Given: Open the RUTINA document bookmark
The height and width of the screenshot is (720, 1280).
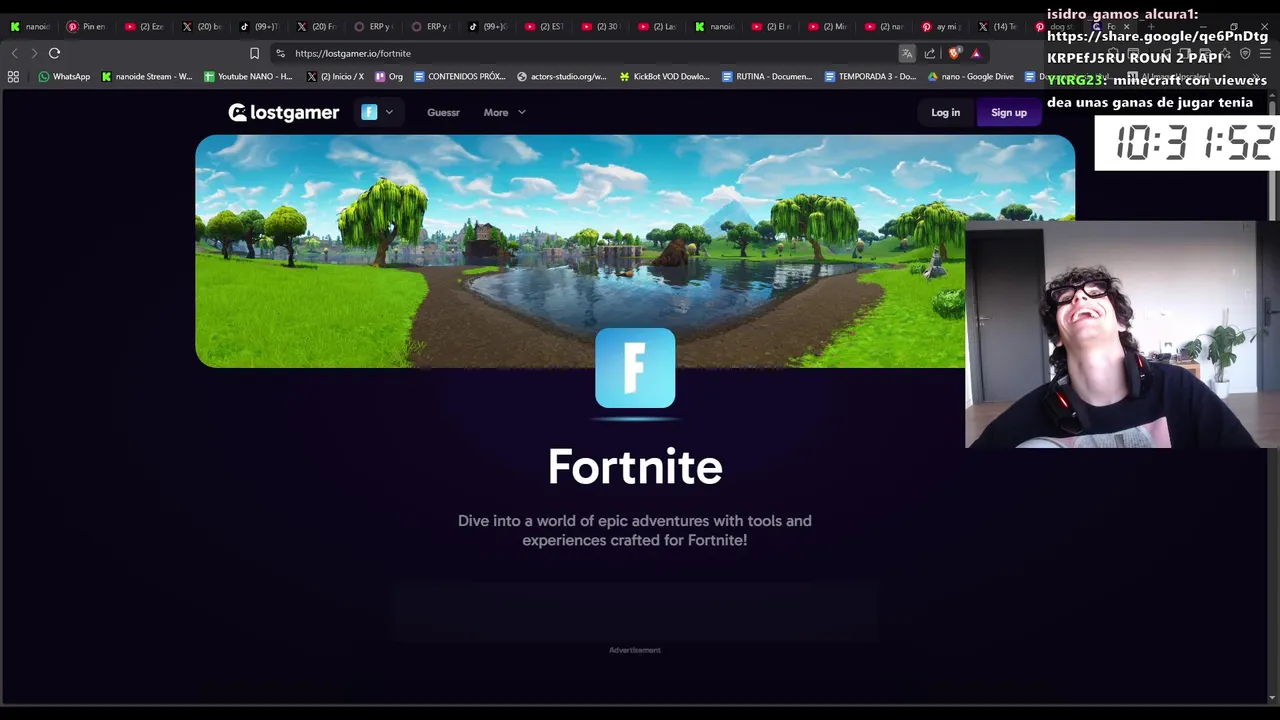Looking at the screenshot, I should [767, 76].
